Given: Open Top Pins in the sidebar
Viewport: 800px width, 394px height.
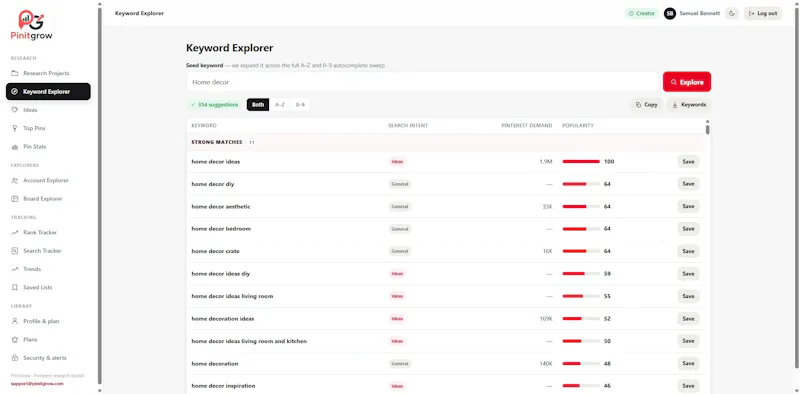Looking at the screenshot, I should 48,128.
